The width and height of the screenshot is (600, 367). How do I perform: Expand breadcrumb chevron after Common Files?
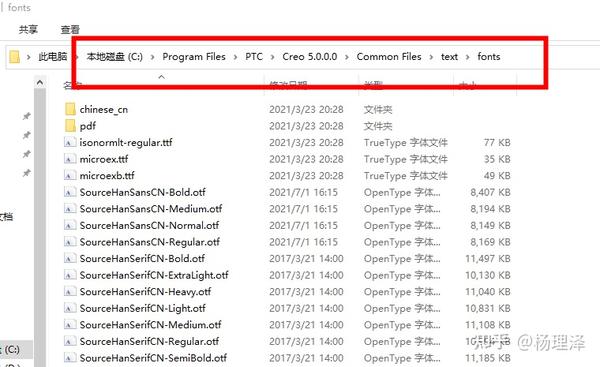point(431,57)
